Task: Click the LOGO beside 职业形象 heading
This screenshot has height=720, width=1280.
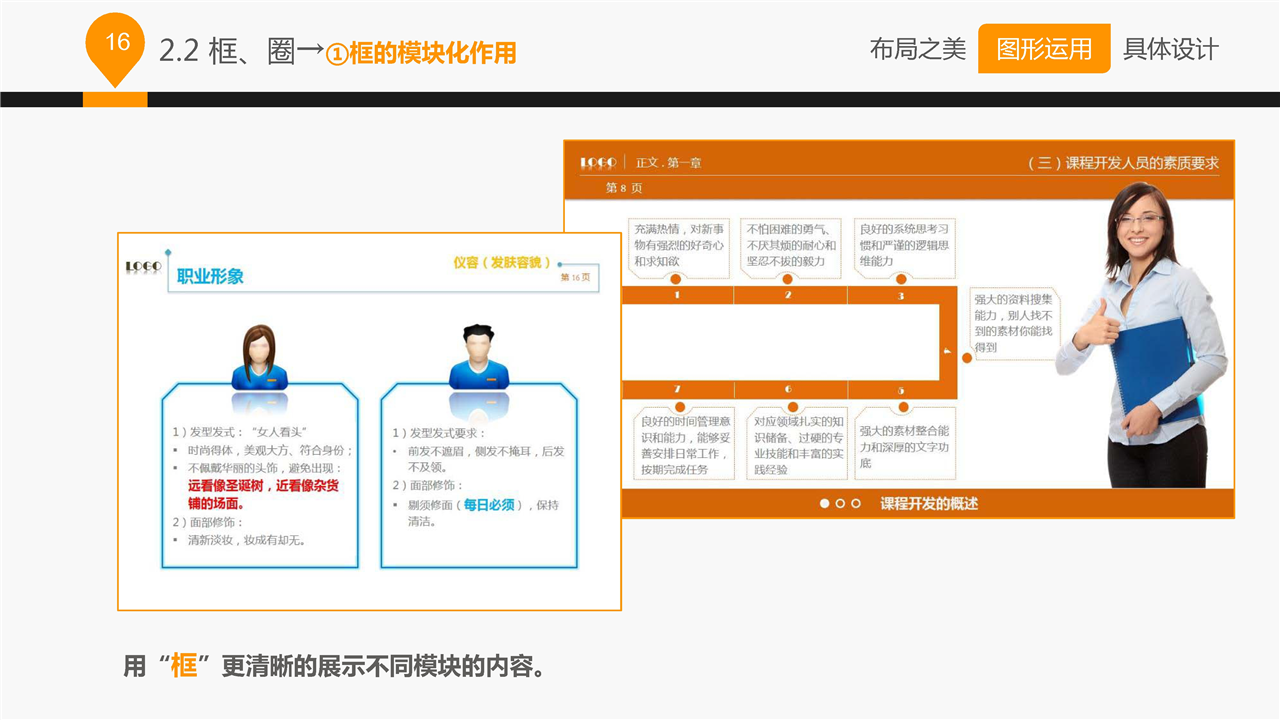Action: (x=143, y=267)
